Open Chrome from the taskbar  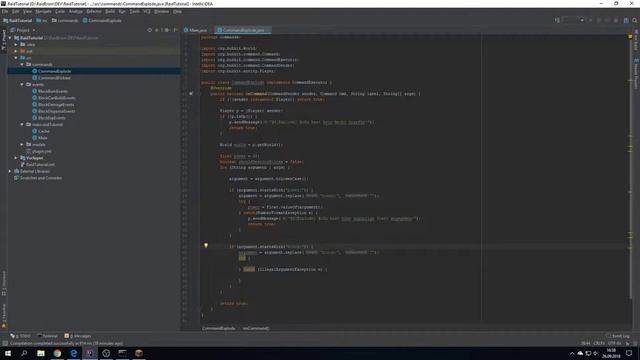click(x=57, y=353)
